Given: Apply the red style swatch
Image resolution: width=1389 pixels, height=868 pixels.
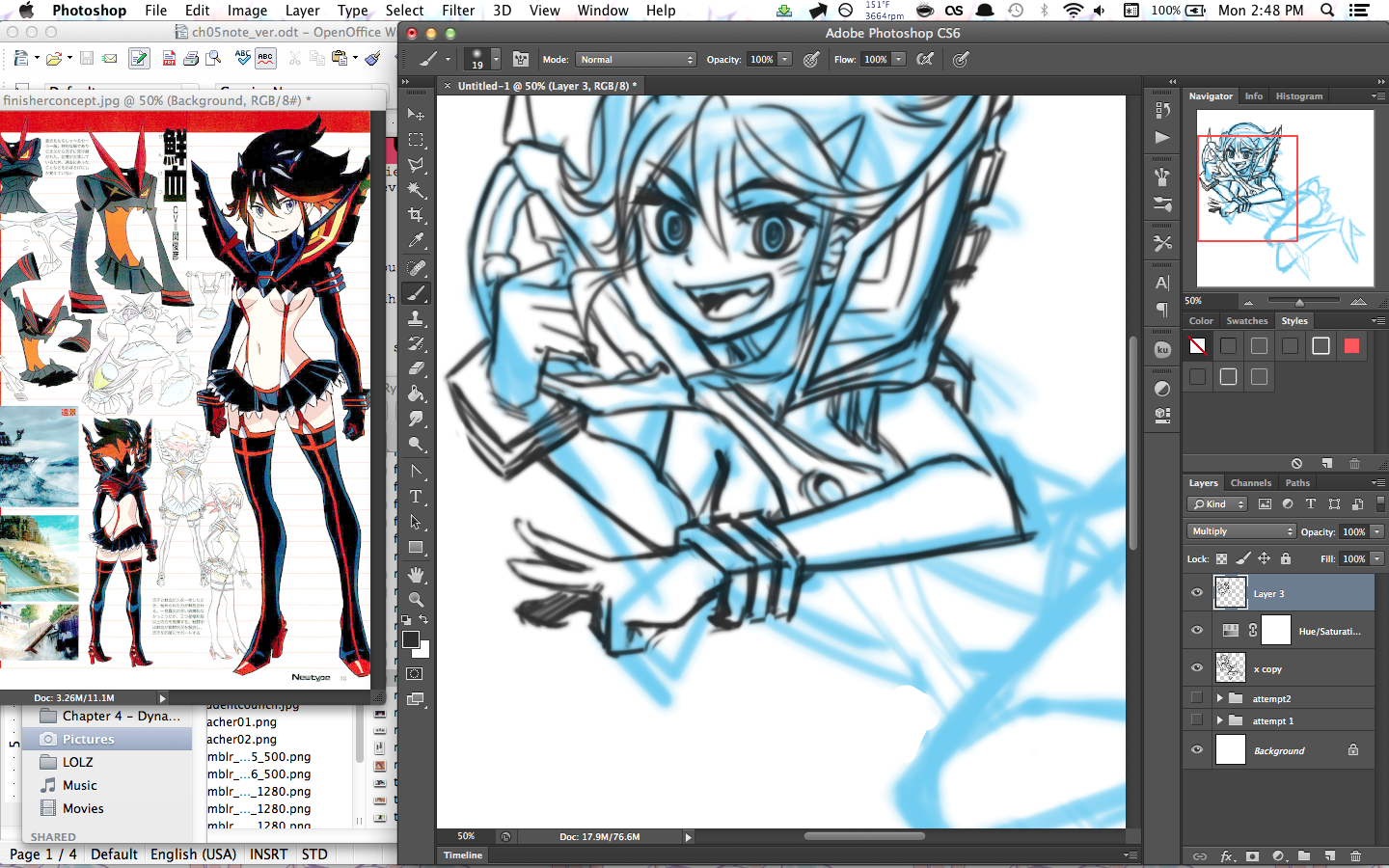Looking at the screenshot, I should click(1351, 345).
